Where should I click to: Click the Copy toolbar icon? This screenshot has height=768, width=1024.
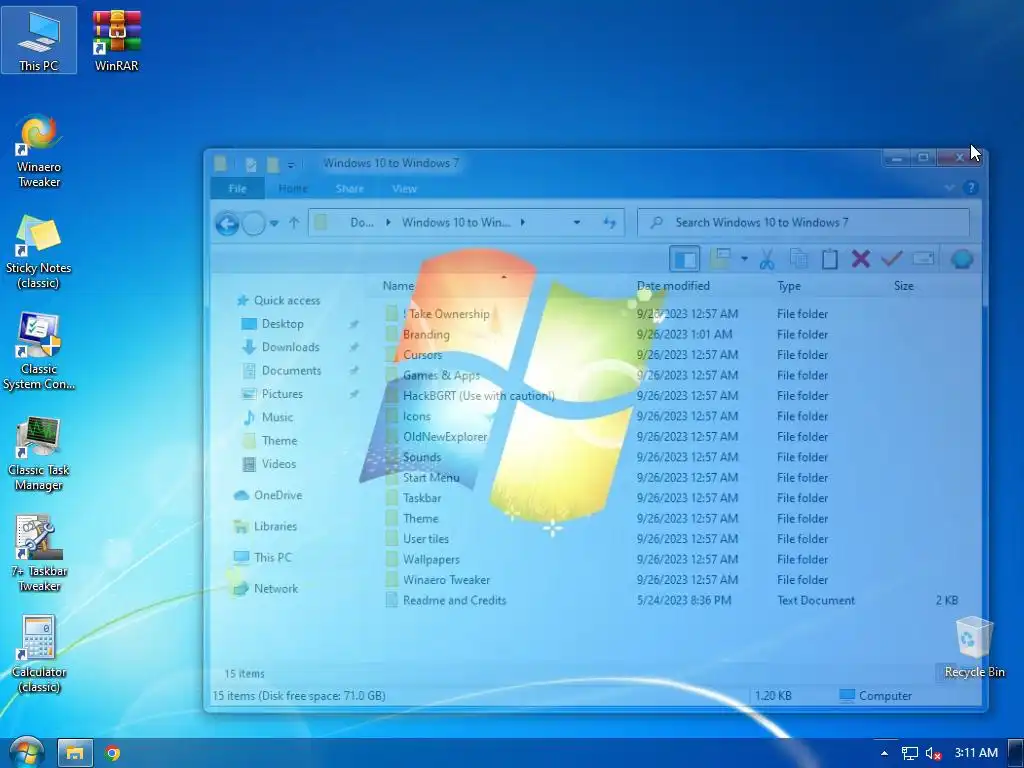point(798,259)
